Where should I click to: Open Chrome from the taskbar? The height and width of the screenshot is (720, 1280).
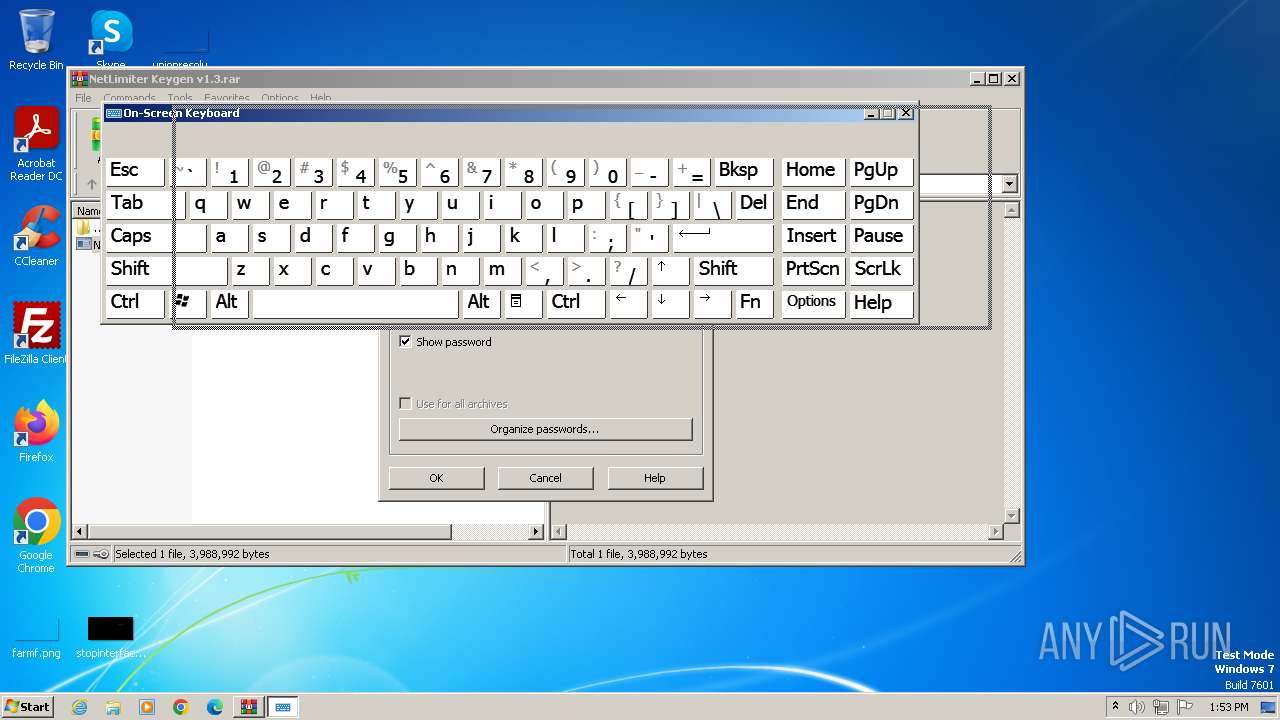[181, 707]
